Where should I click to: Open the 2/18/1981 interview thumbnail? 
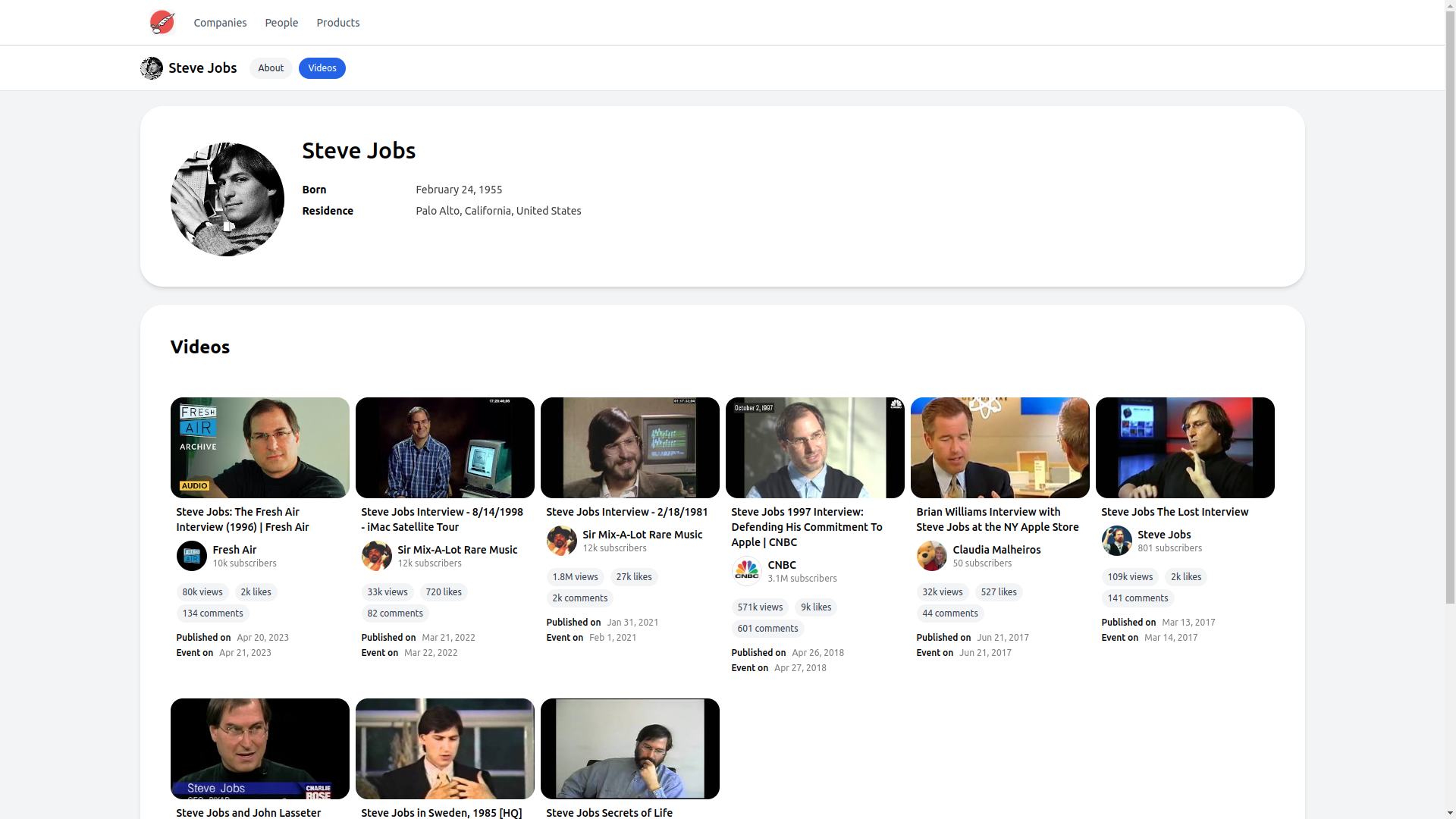click(x=630, y=447)
